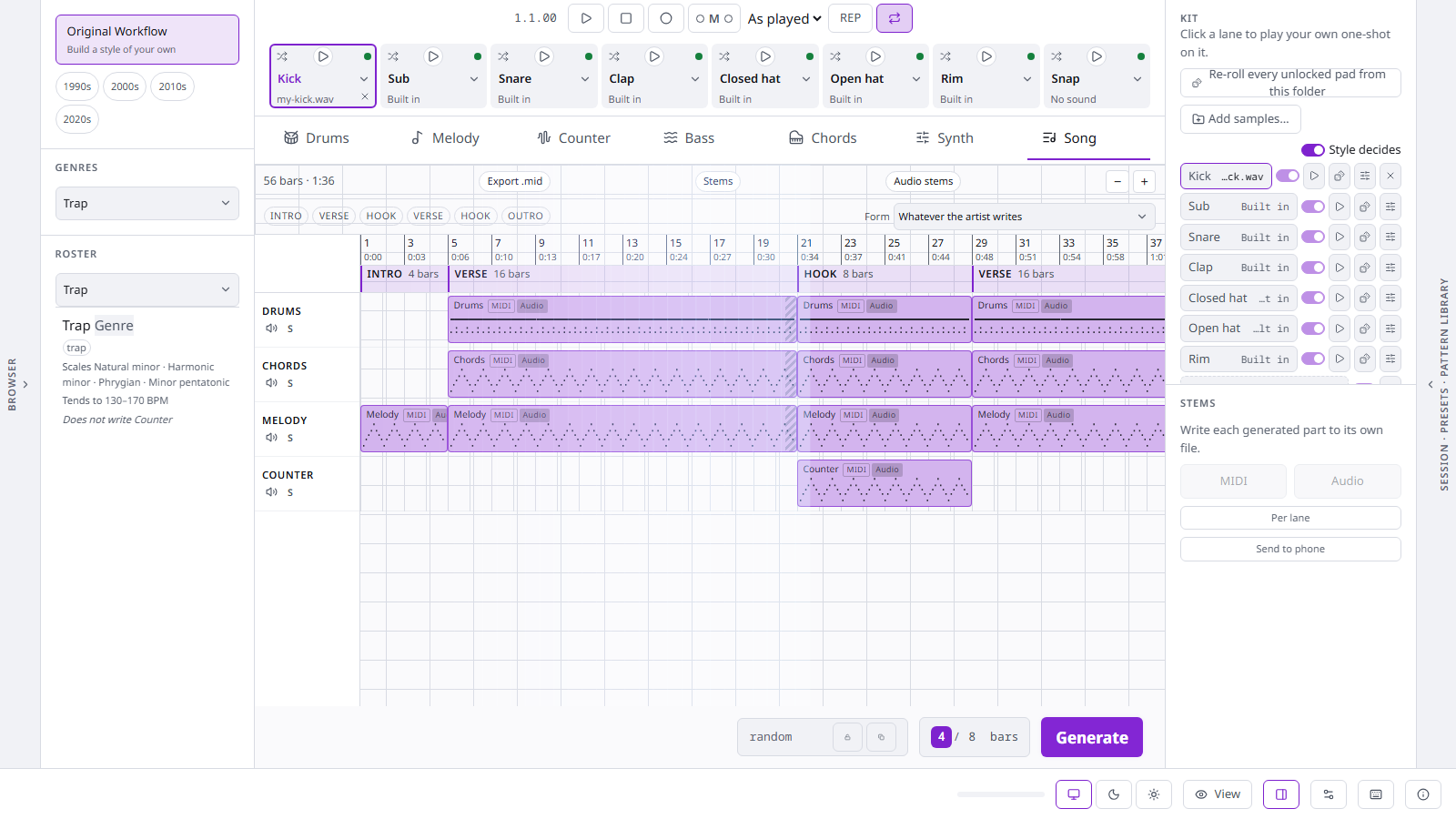Screen dimensions: 1456x819
Task: Mute the Counter track speaker icon
Action: coord(271,492)
